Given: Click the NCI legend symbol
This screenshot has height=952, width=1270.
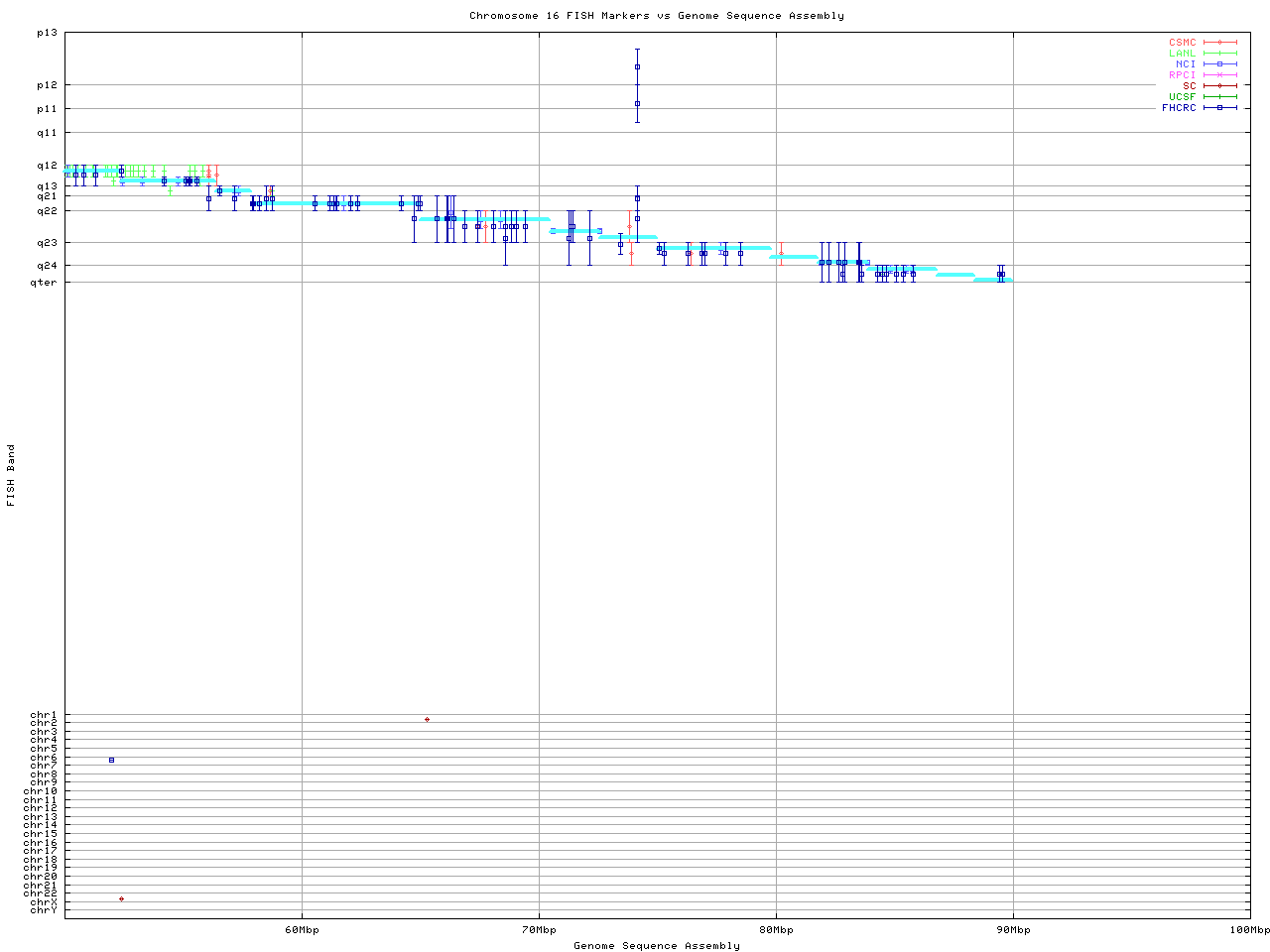Looking at the screenshot, I should click(1219, 64).
